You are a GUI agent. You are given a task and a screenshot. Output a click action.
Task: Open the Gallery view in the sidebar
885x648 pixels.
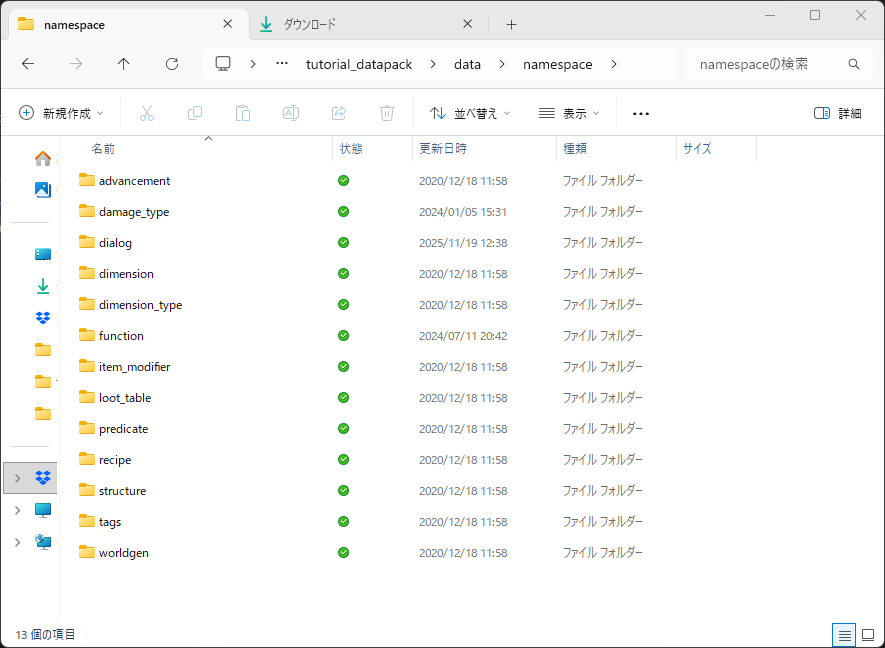pyautogui.click(x=41, y=189)
